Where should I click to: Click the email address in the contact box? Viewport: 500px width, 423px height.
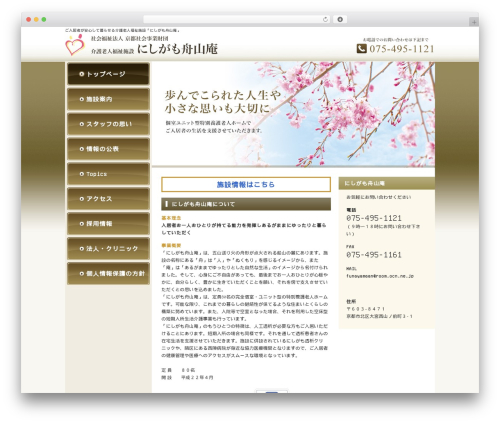[380, 276]
